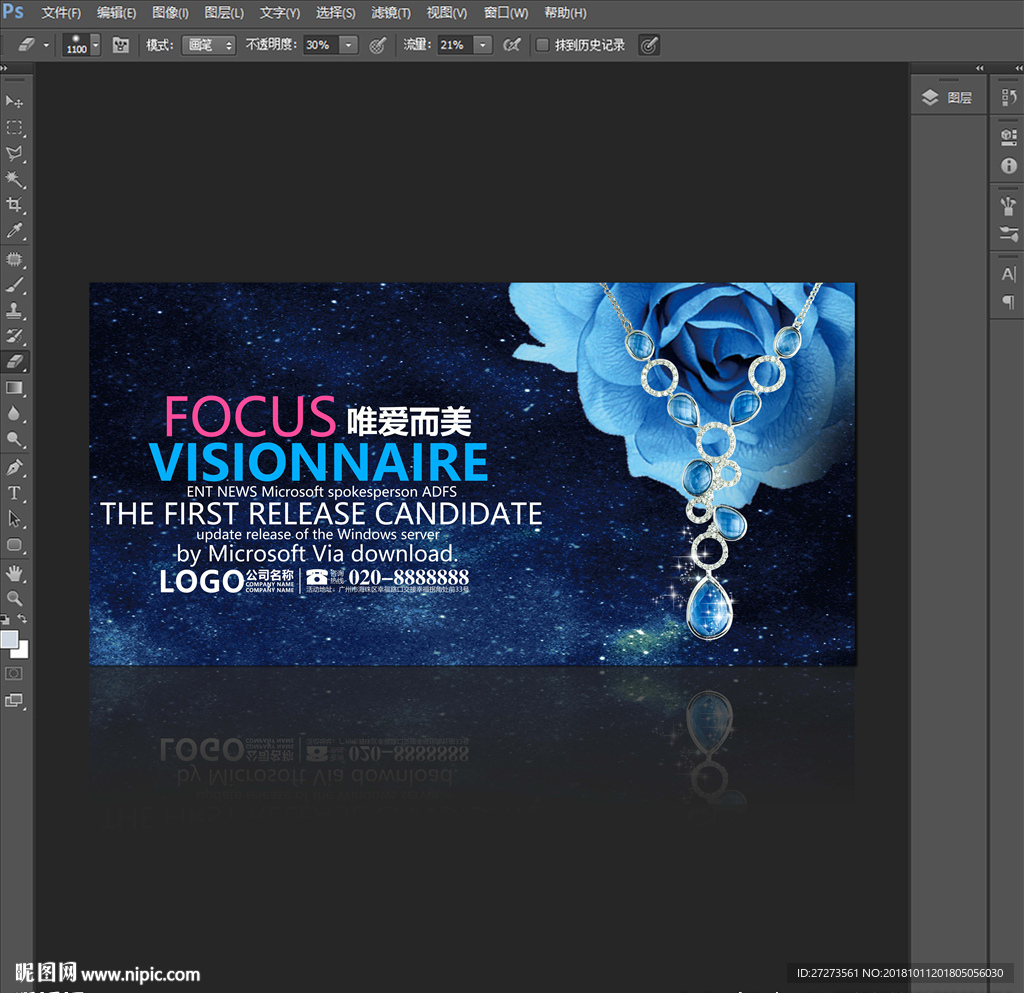Open the Info panel icon

pos(1008,166)
